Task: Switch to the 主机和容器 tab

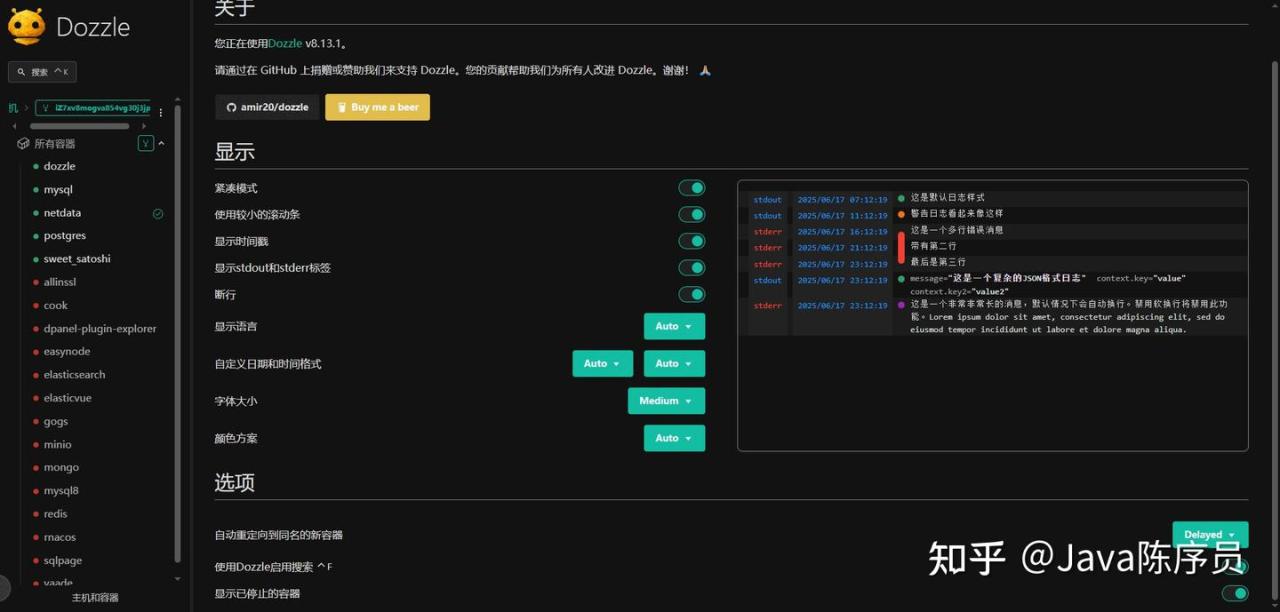Action: [x=95, y=598]
